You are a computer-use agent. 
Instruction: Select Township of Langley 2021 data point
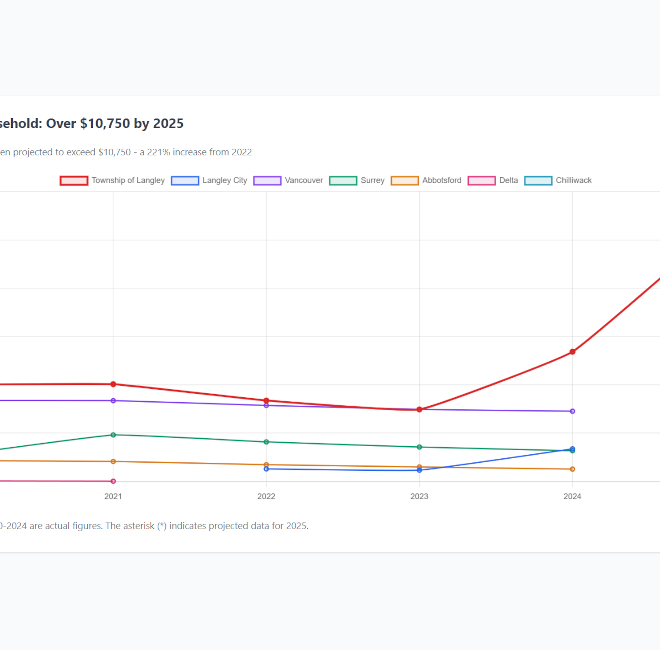(x=113, y=384)
